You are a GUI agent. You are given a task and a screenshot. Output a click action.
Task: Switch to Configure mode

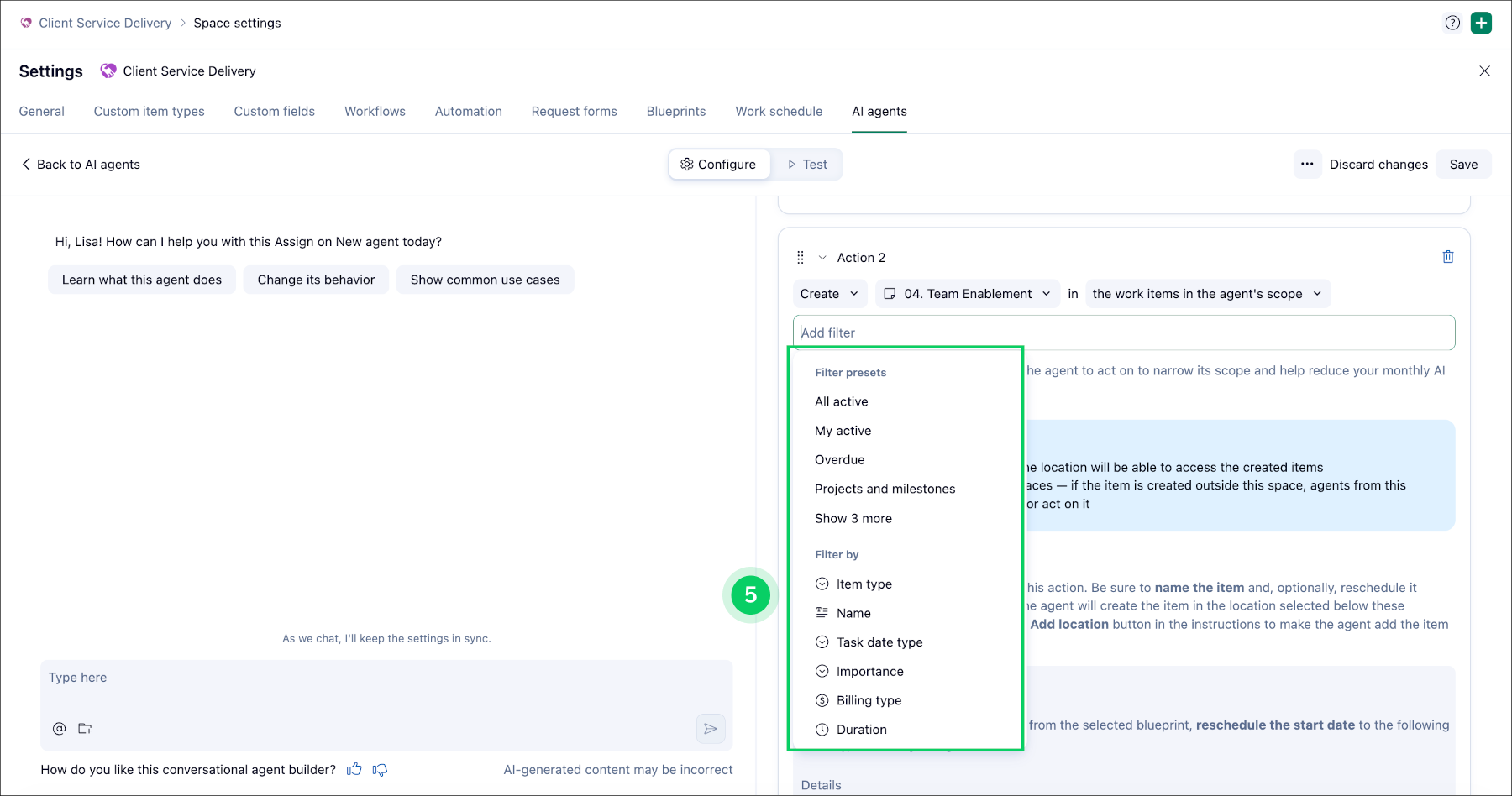point(719,165)
